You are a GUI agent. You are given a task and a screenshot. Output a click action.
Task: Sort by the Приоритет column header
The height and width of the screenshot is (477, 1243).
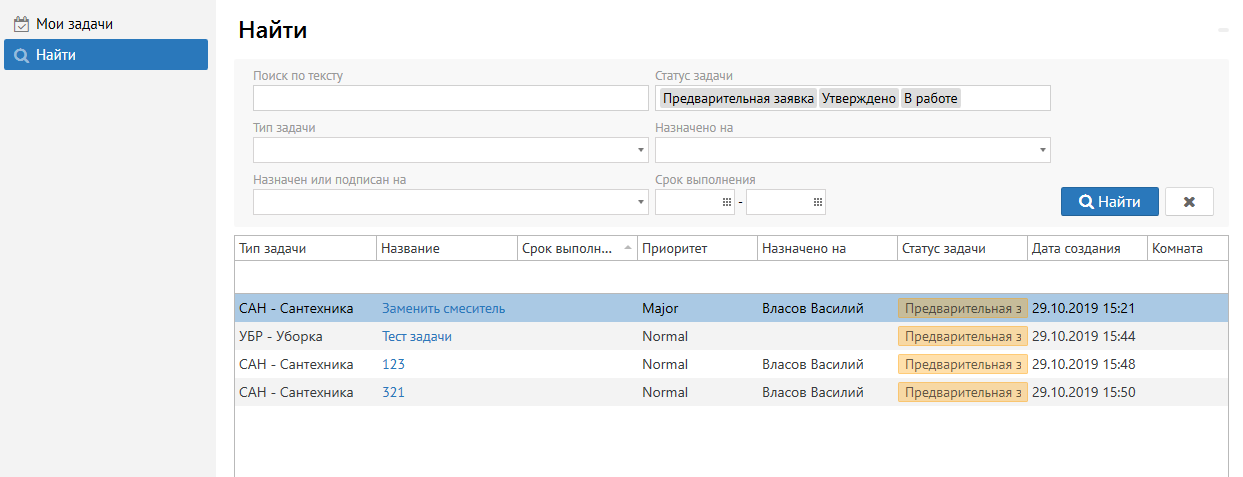[675, 249]
